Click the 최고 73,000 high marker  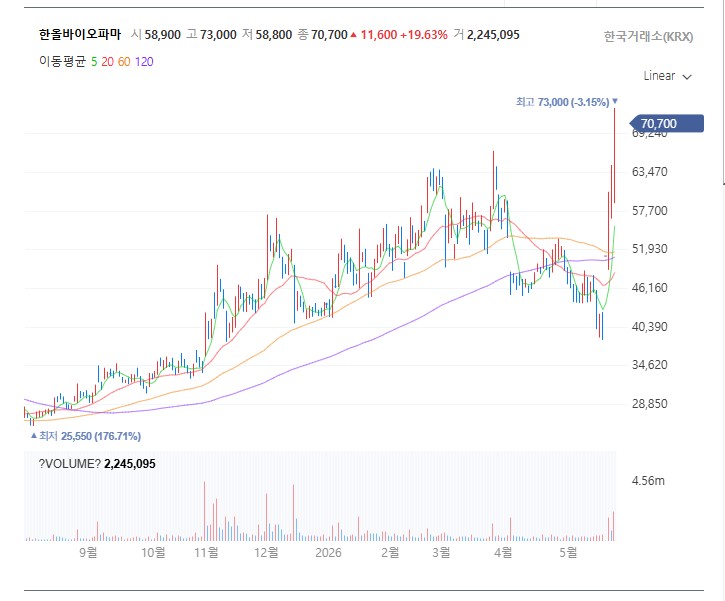coord(566,102)
